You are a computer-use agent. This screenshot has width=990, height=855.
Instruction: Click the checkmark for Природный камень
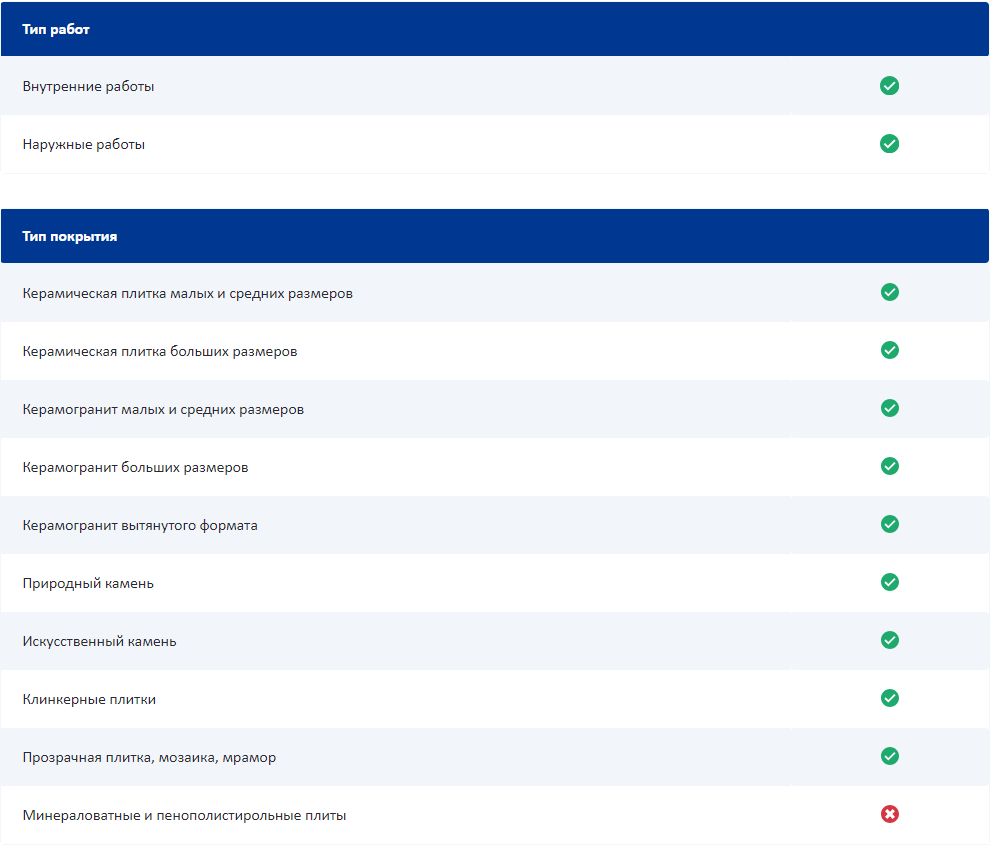point(889,582)
